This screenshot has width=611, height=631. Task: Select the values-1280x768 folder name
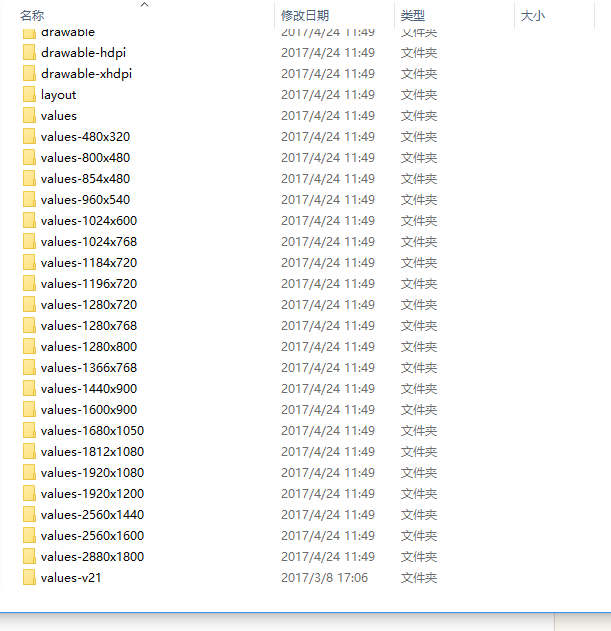pyautogui.click(x=89, y=326)
